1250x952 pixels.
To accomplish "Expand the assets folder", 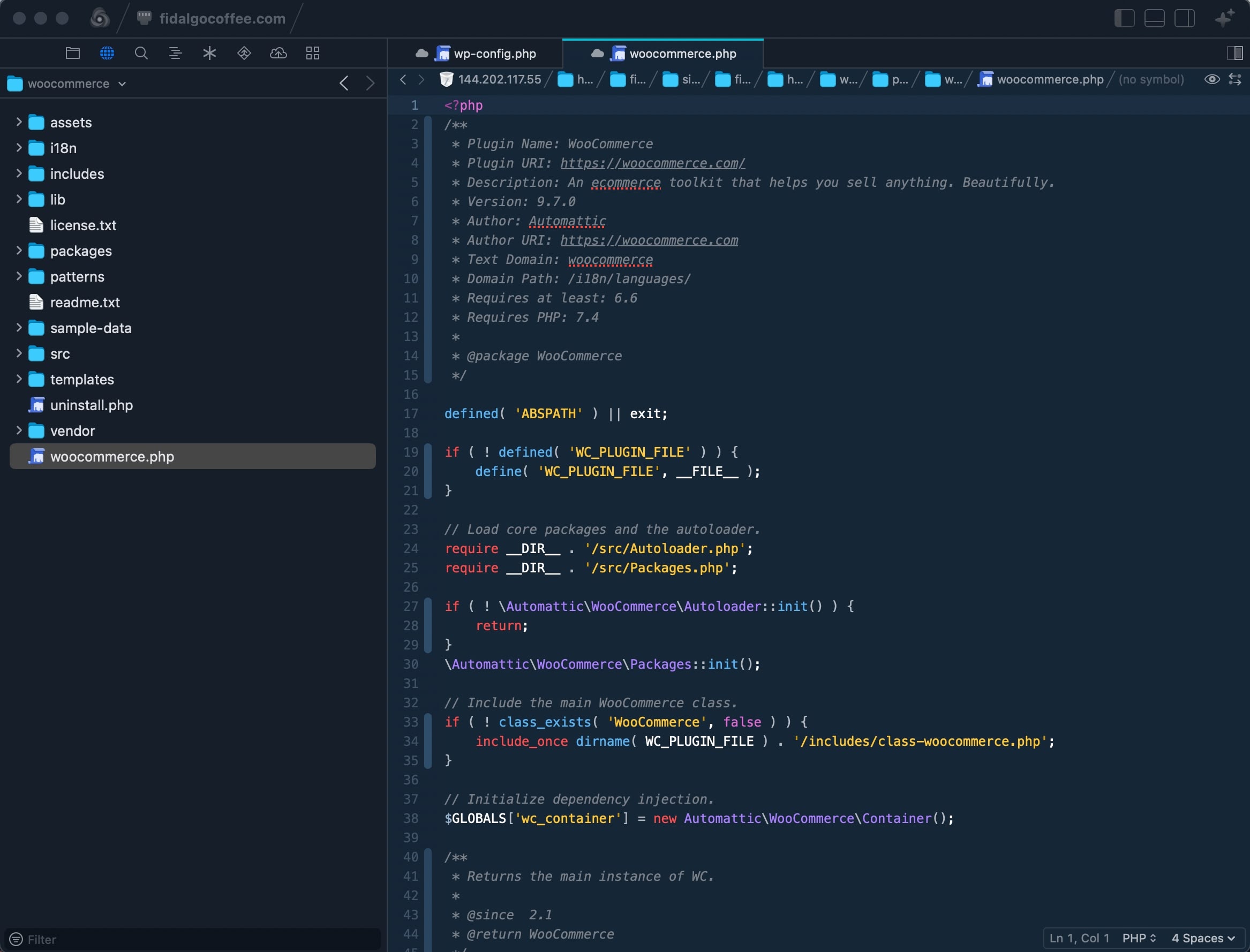I will coord(19,122).
